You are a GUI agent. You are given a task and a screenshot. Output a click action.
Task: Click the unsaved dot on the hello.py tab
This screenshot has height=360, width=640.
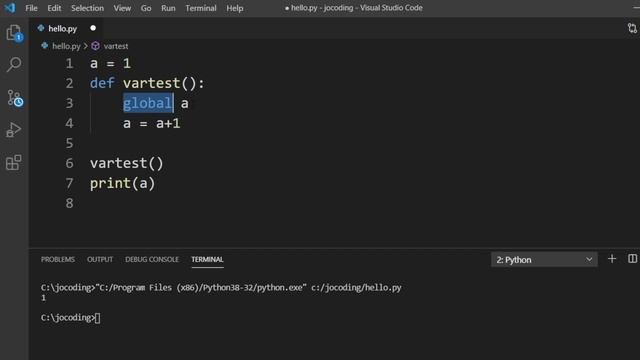click(93, 28)
